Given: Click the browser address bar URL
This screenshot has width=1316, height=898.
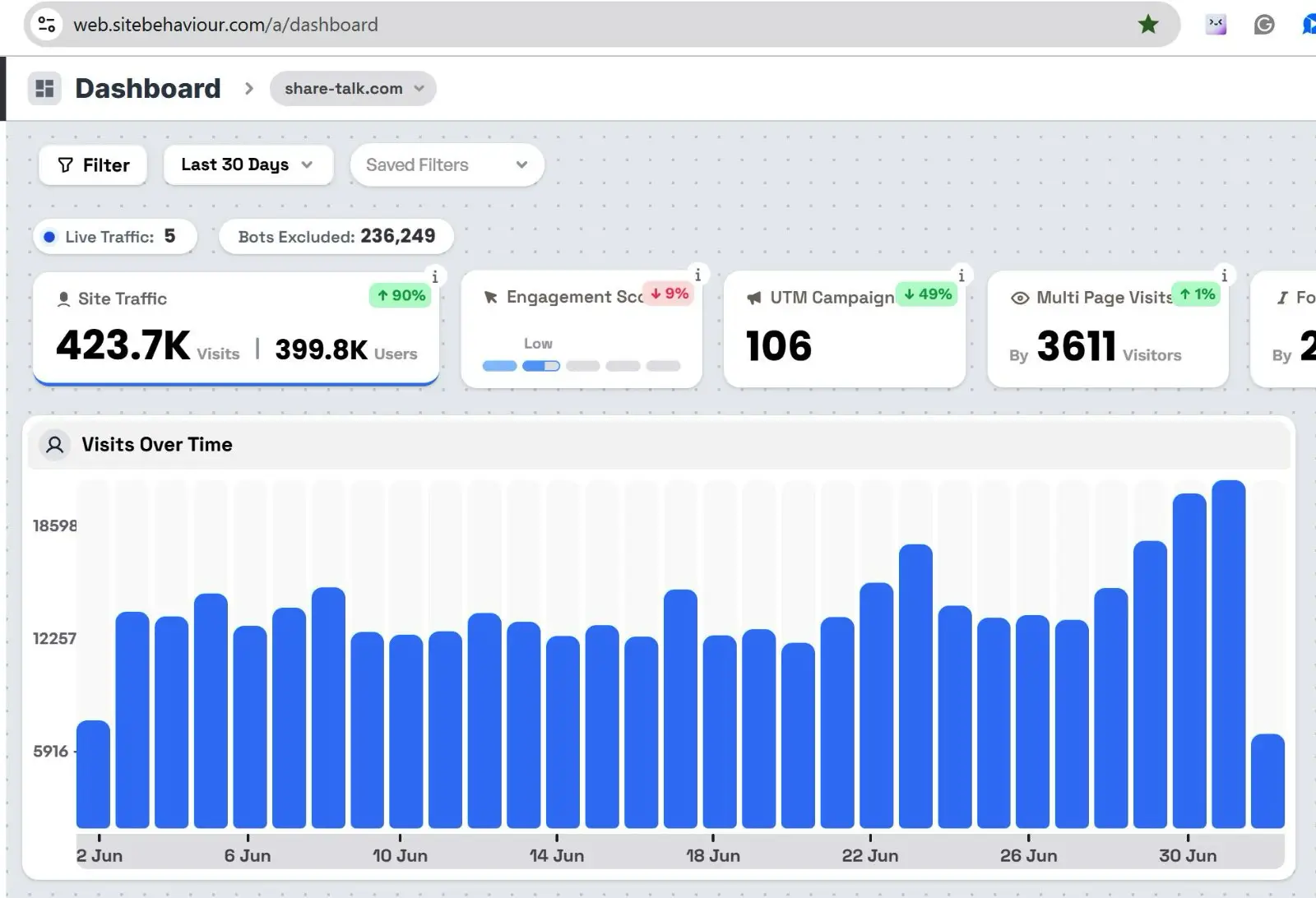Looking at the screenshot, I should [225, 25].
